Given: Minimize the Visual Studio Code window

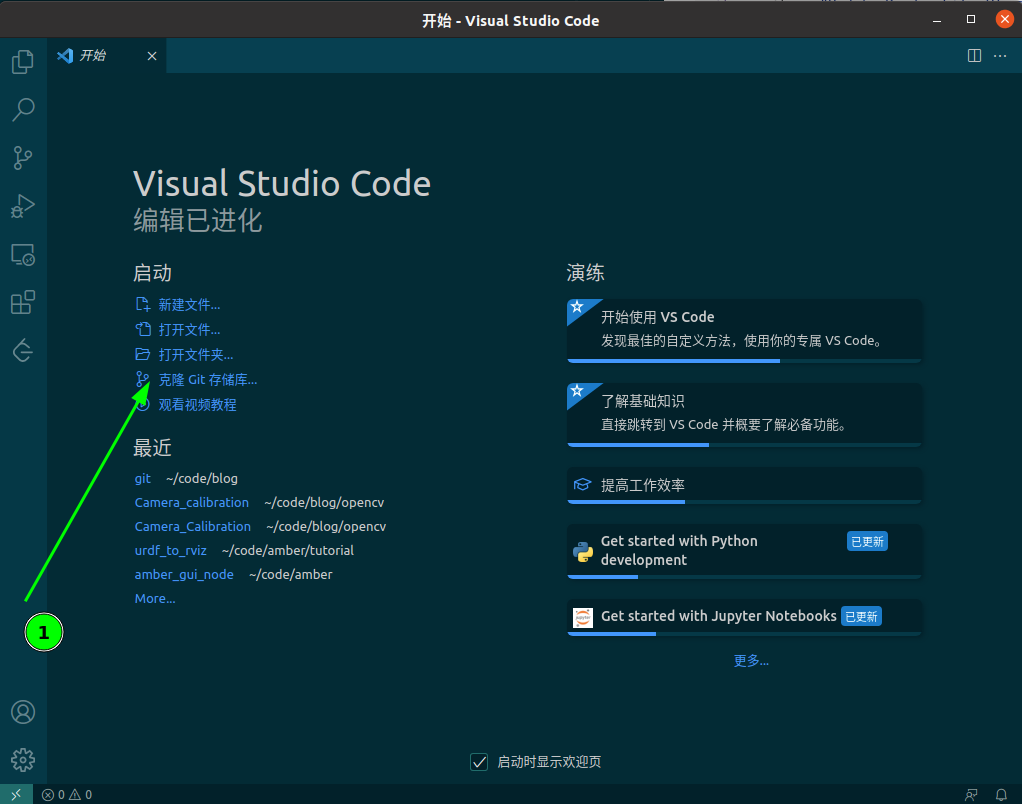Looking at the screenshot, I should click(x=937, y=20).
